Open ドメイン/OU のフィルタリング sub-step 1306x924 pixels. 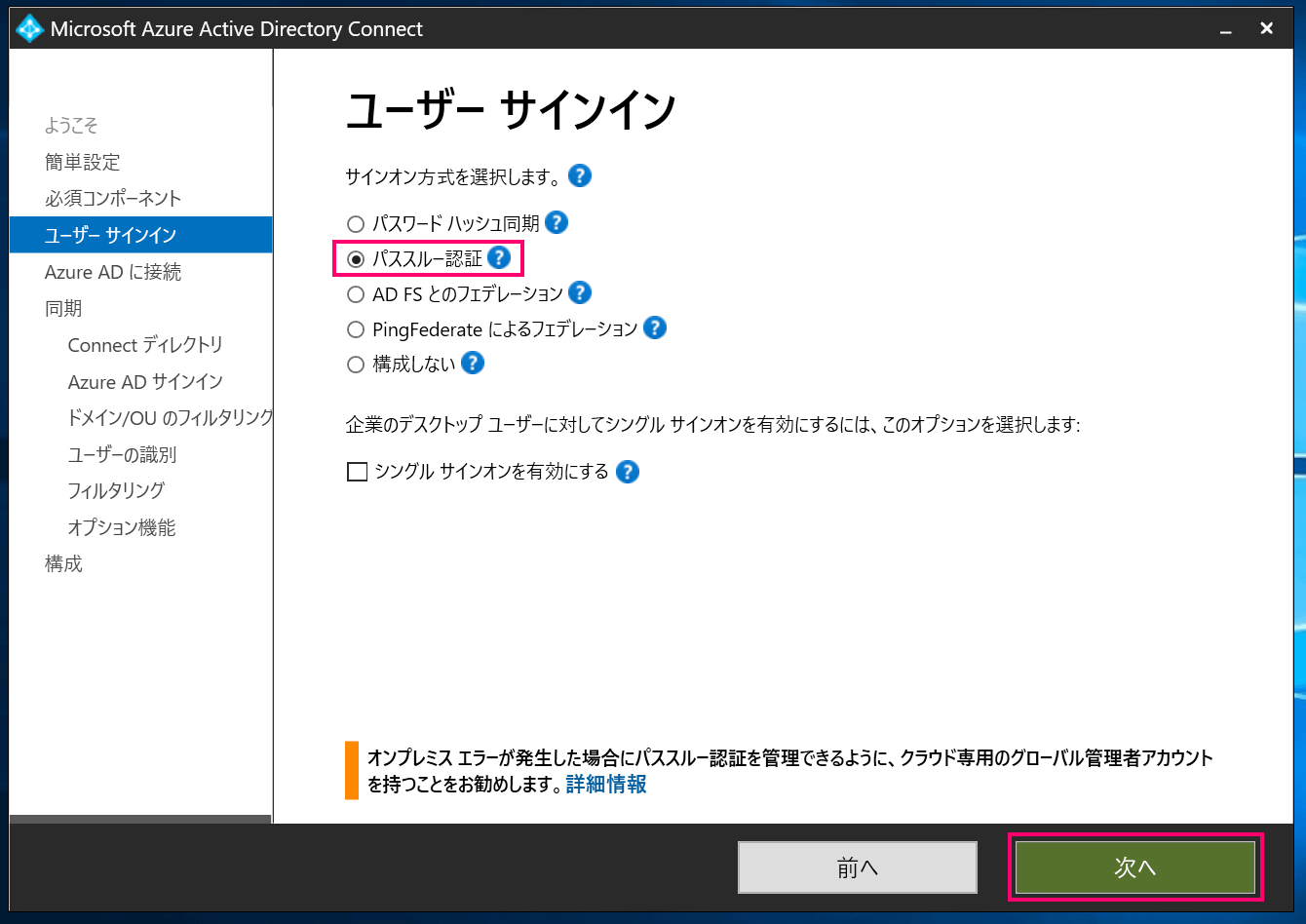click(x=171, y=418)
